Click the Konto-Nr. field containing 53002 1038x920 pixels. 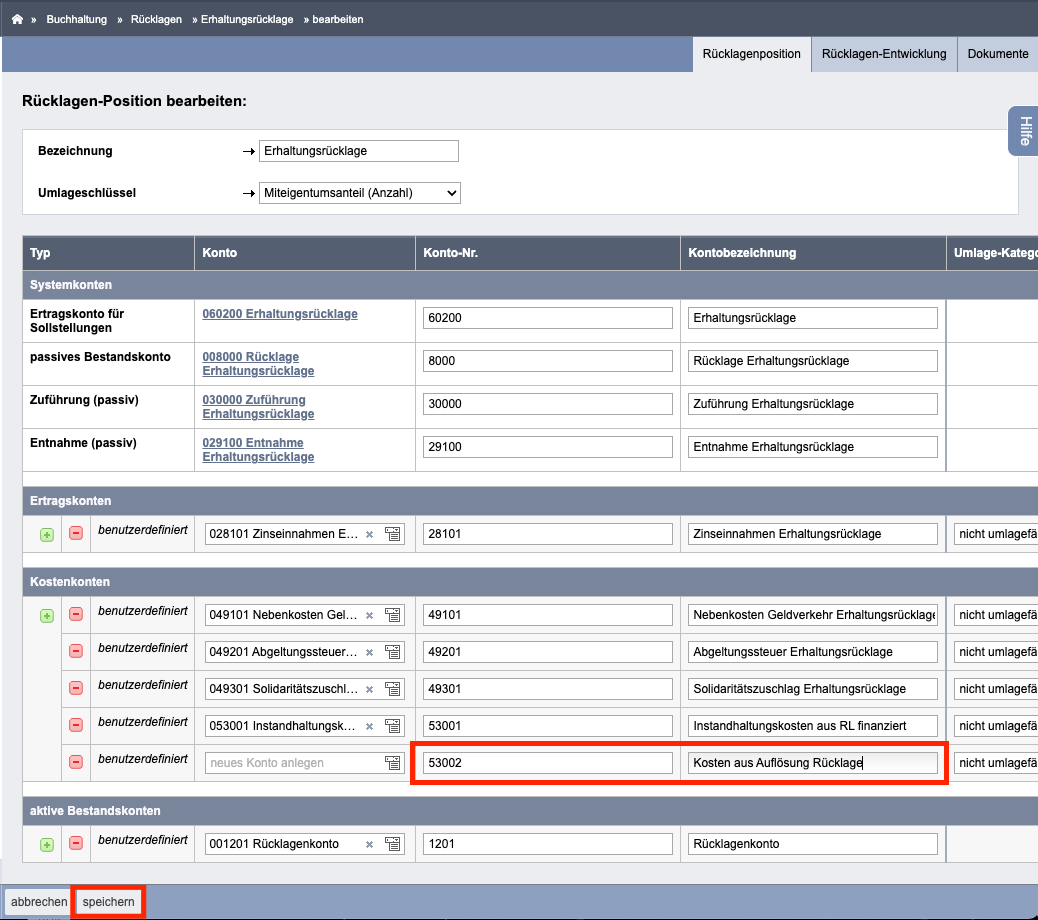[547, 763]
